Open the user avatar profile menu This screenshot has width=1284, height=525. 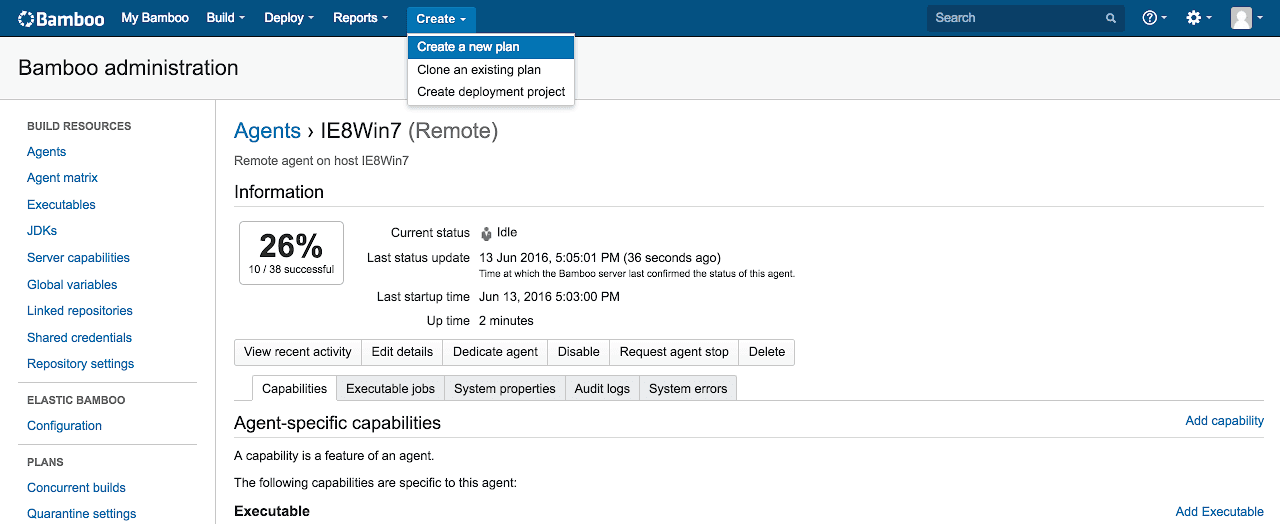pyautogui.click(x=1246, y=18)
